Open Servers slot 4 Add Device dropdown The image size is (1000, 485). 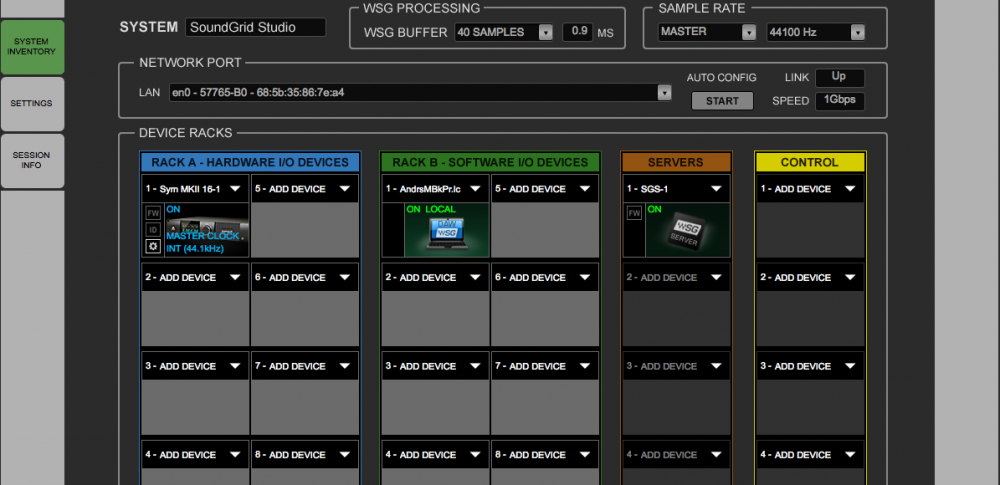click(677, 455)
